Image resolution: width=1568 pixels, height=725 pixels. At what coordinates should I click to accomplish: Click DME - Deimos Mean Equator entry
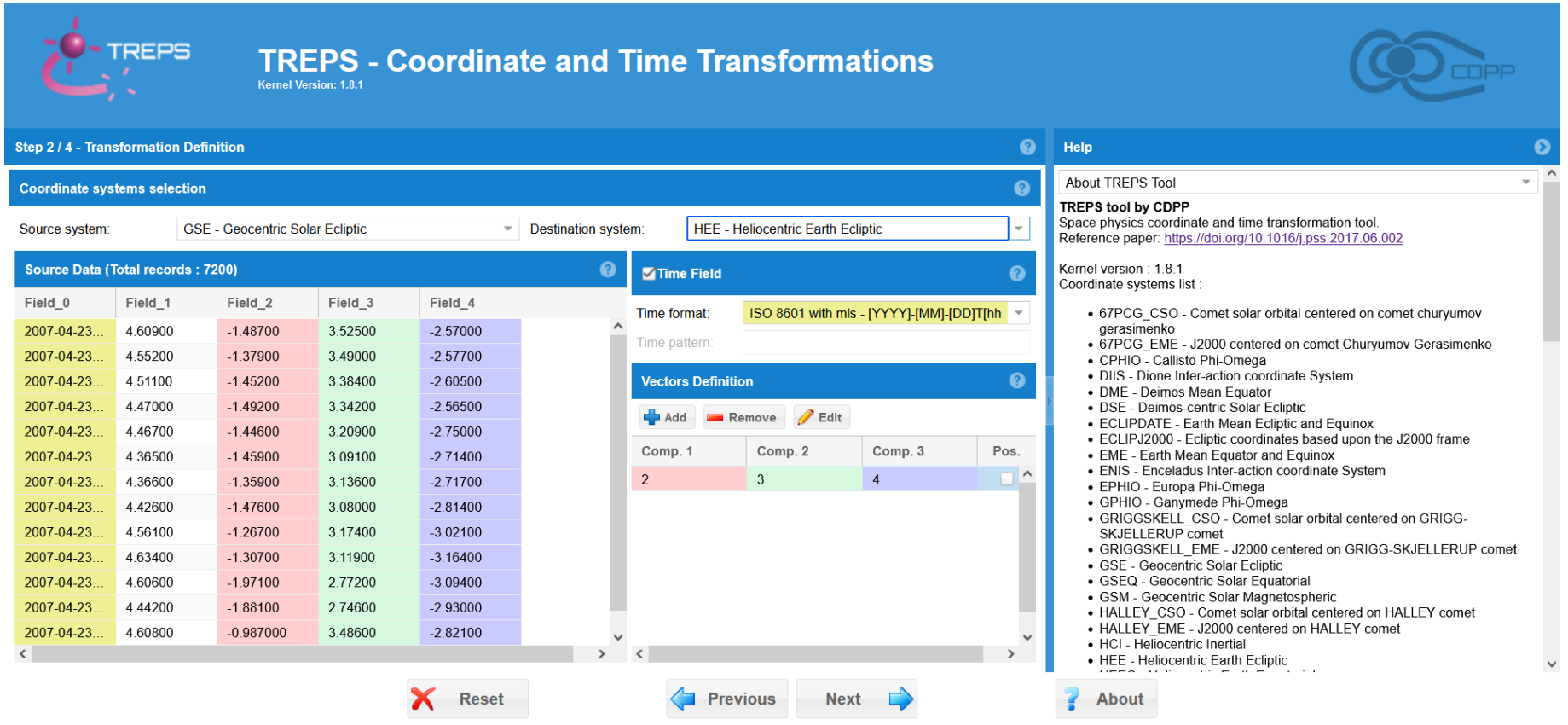(x=1184, y=391)
